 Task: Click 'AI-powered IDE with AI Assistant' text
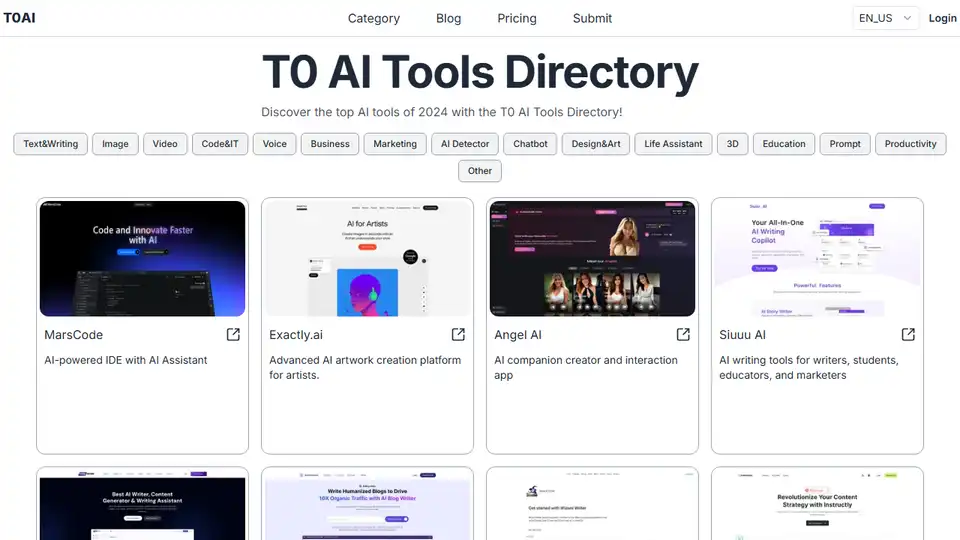coord(126,361)
